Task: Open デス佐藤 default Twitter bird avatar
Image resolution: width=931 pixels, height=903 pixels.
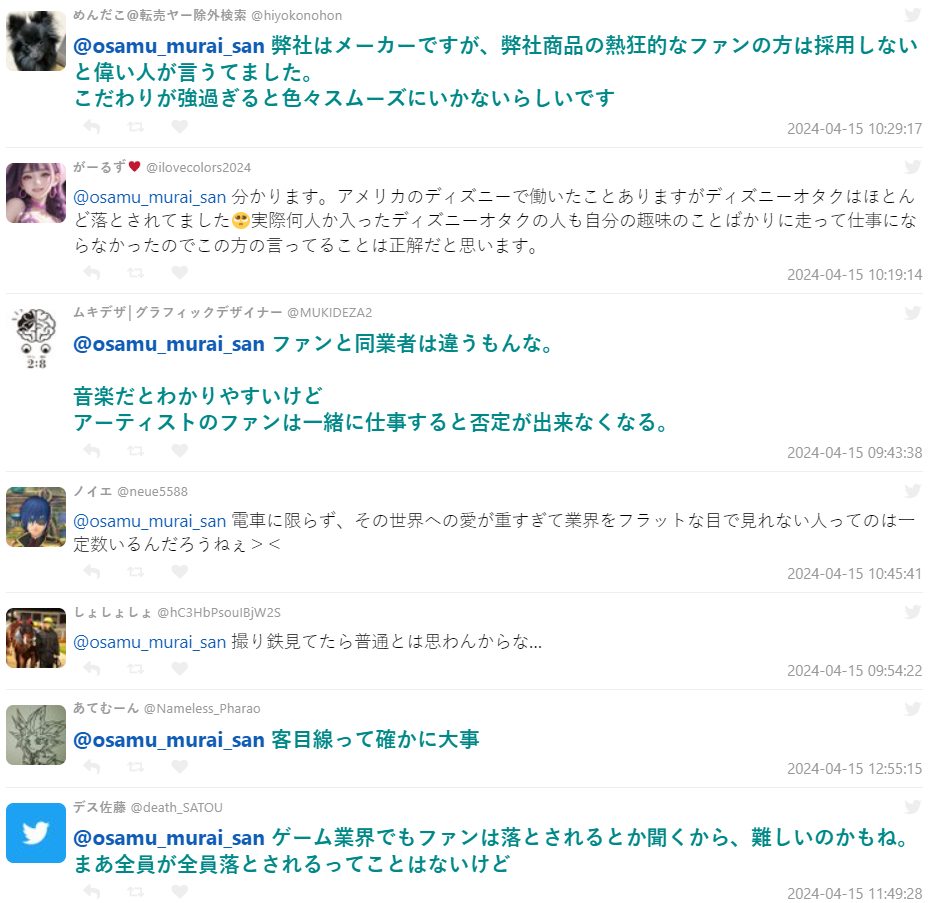Action: (36, 833)
